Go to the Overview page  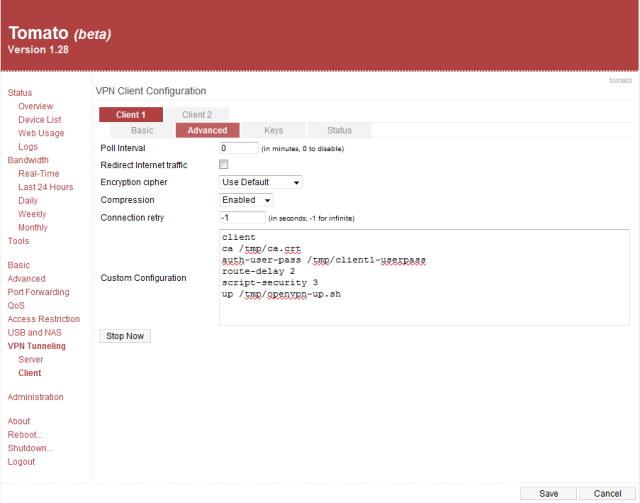coord(36,106)
